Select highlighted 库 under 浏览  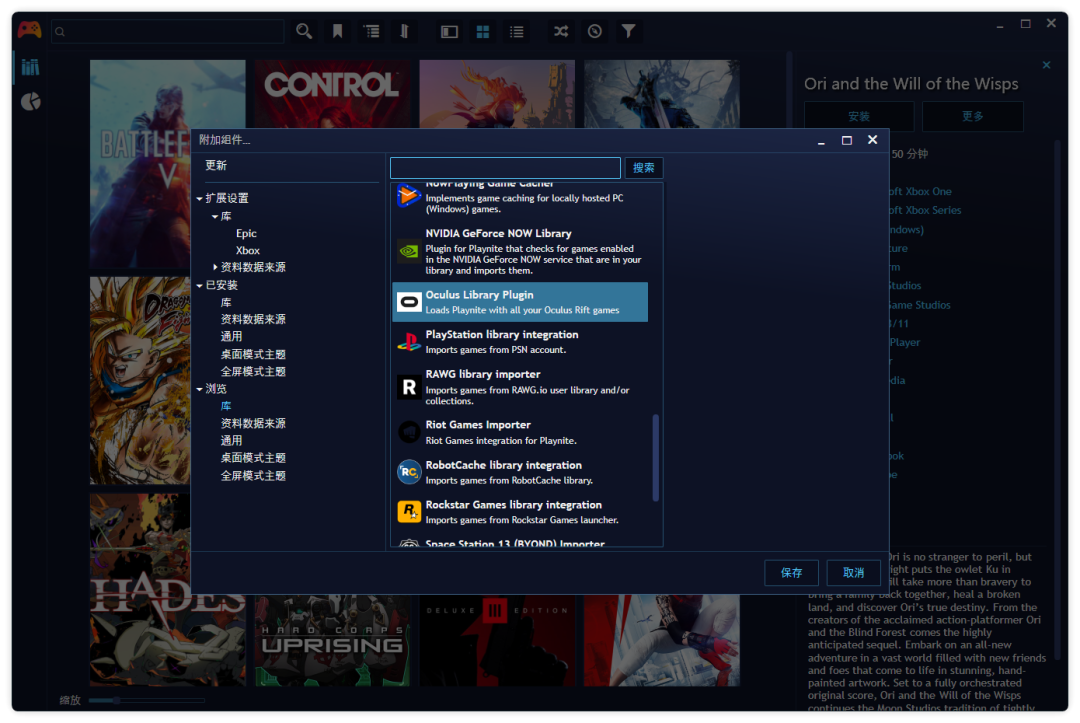click(226, 406)
